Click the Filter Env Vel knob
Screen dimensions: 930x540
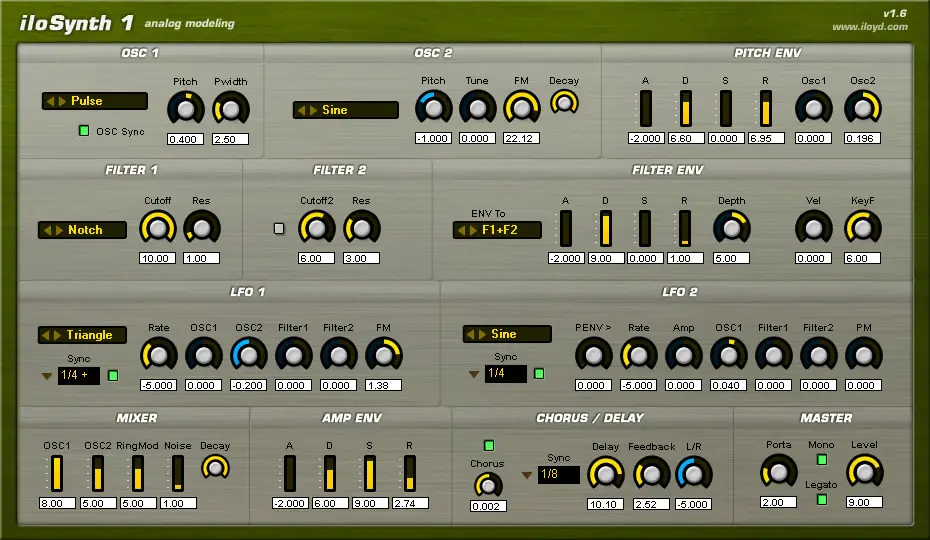point(813,228)
